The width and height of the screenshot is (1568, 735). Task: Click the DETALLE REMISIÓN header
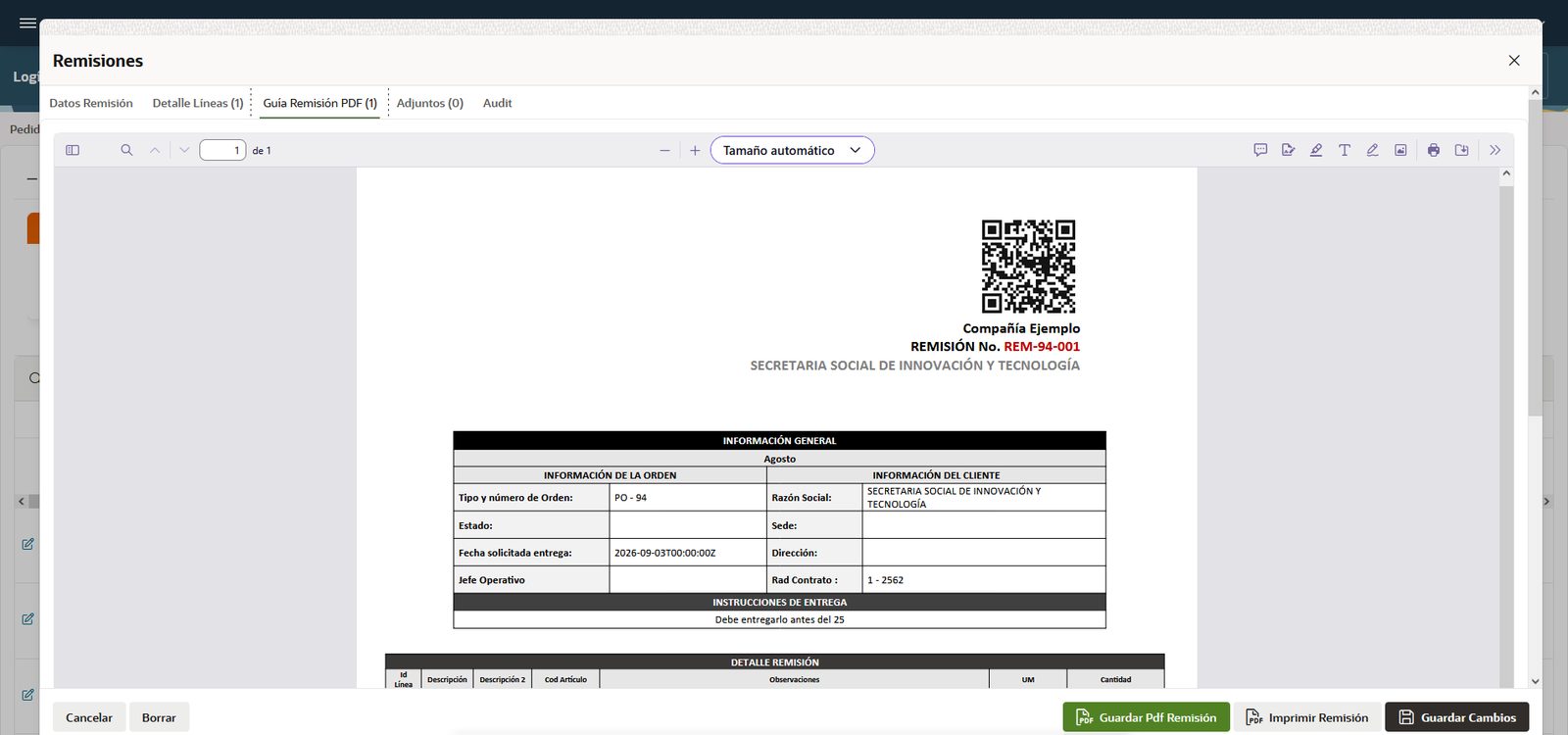[774, 662]
